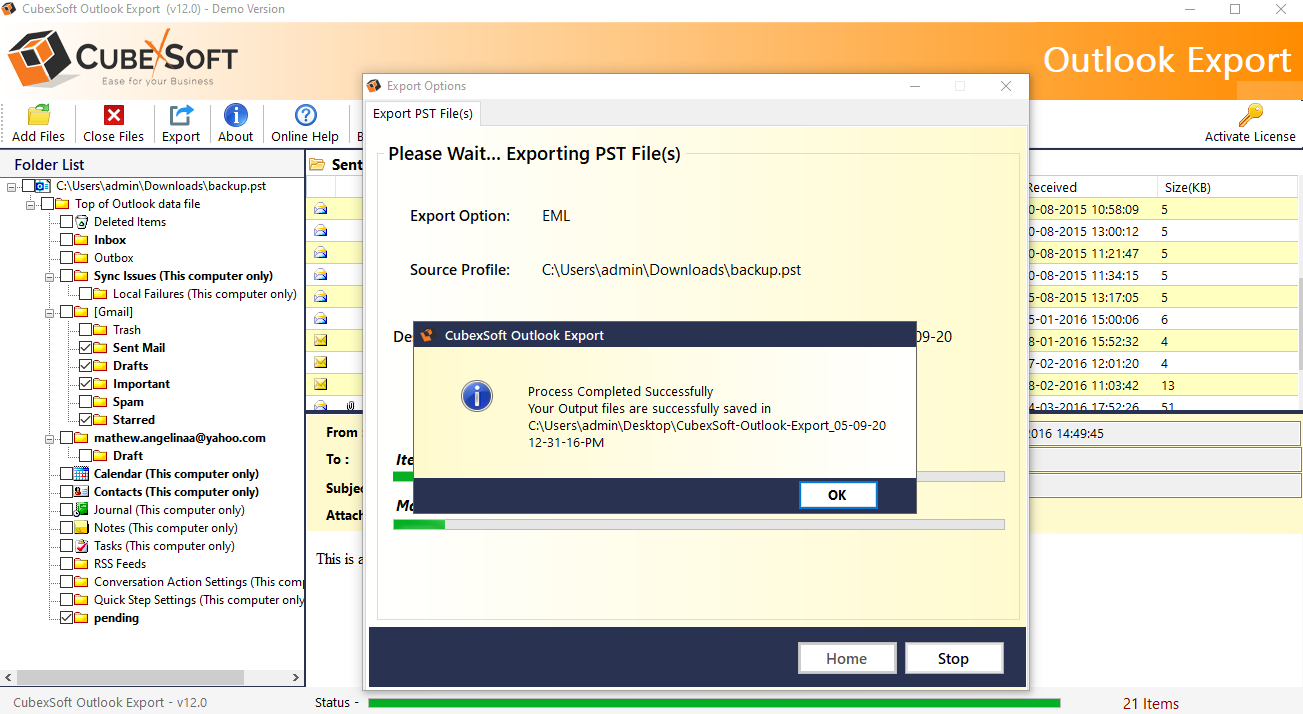Viewport: 1303px width, 714px height.
Task: Click the Status progress bar at bottom
Action: pyautogui.click(x=714, y=703)
